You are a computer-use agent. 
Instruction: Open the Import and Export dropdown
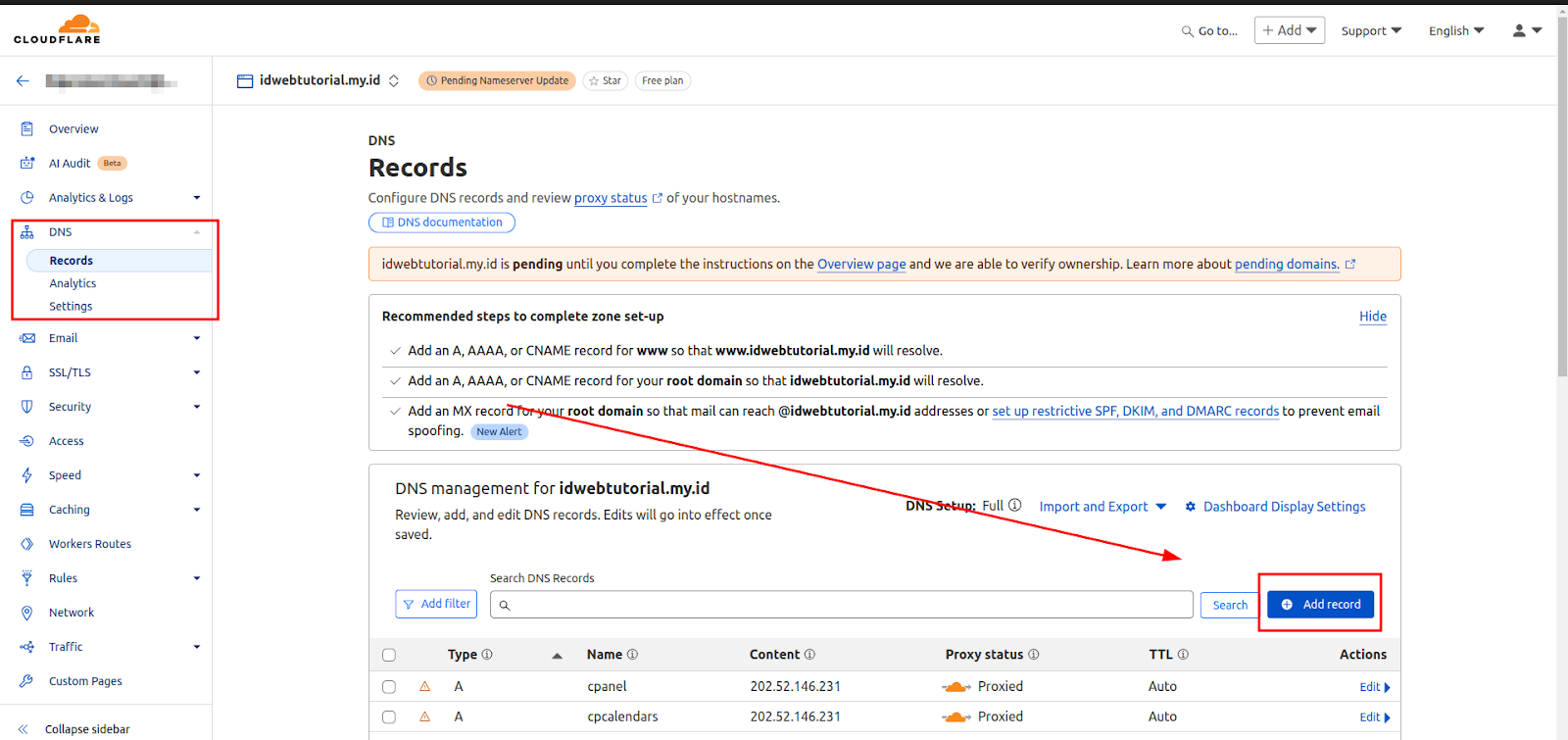(x=1102, y=507)
